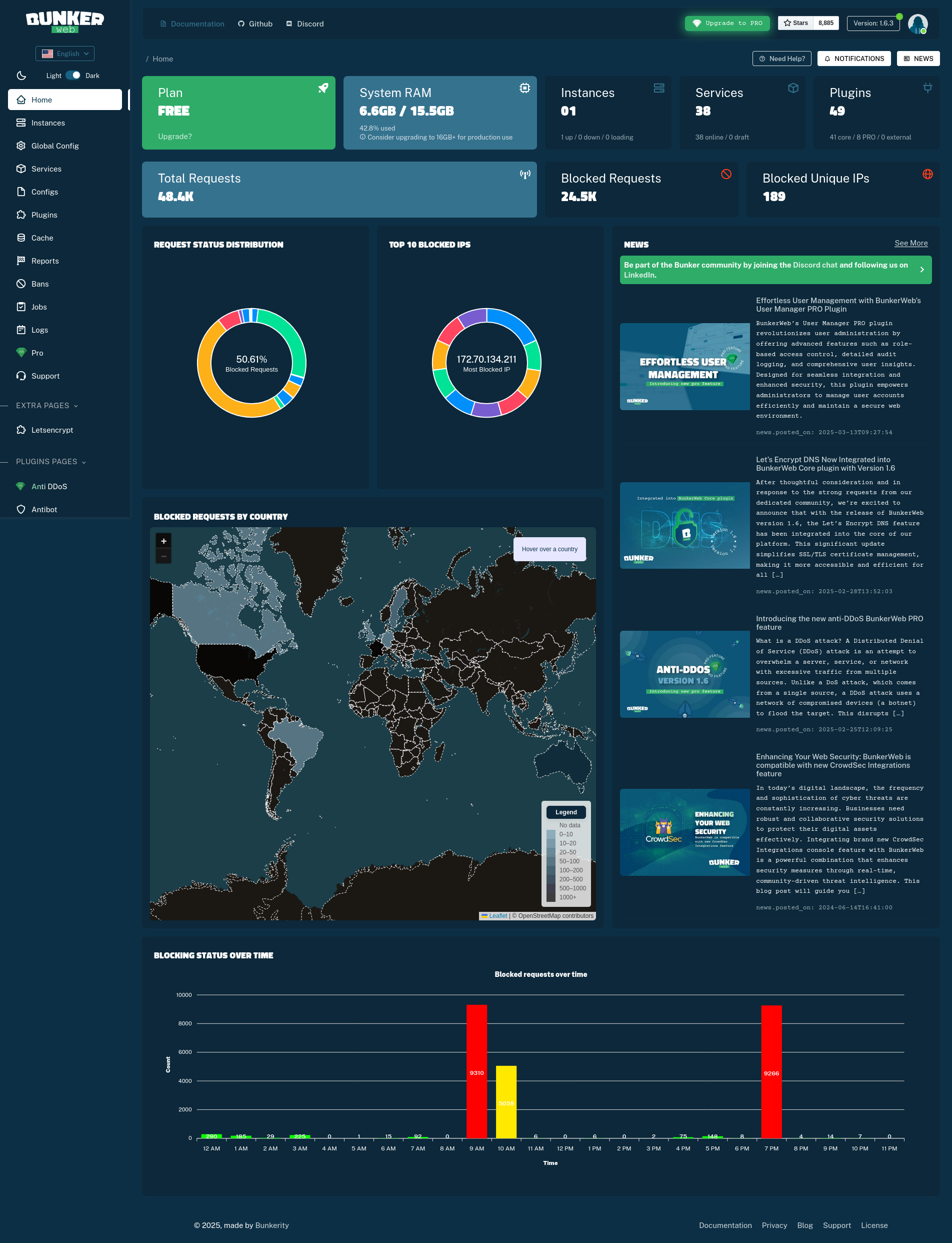Viewport: 952px width, 1243px height.
Task: Open Plugins in the sidebar
Action: click(x=64, y=215)
